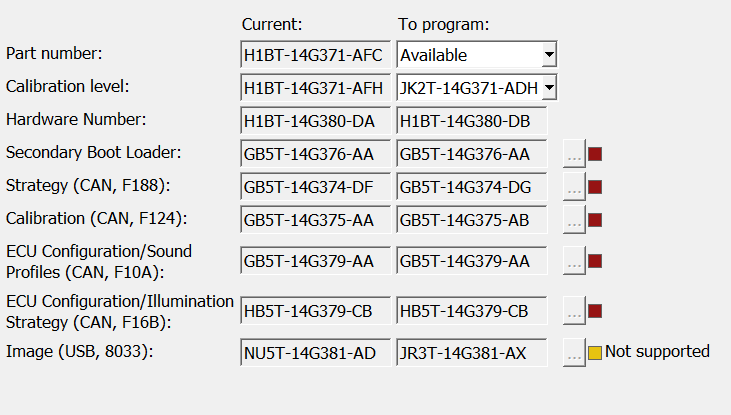This screenshot has height=415, width=731.
Task: Expand Calibration level JK2T-14G371-ADH dropdown
Action: click(x=548, y=88)
